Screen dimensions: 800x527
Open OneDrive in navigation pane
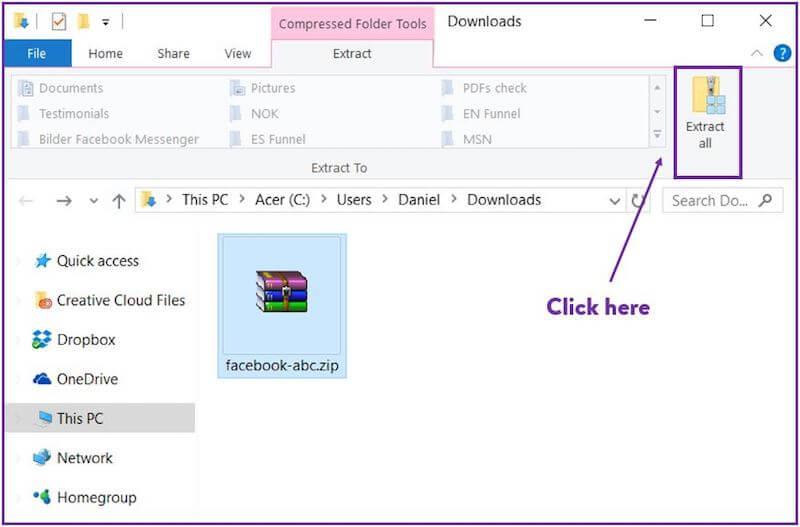[87, 379]
